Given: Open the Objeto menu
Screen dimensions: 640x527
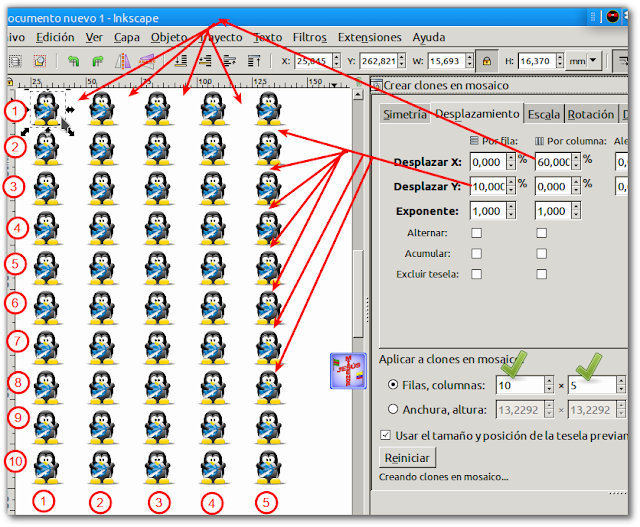Looking at the screenshot, I should tap(169, 37).
